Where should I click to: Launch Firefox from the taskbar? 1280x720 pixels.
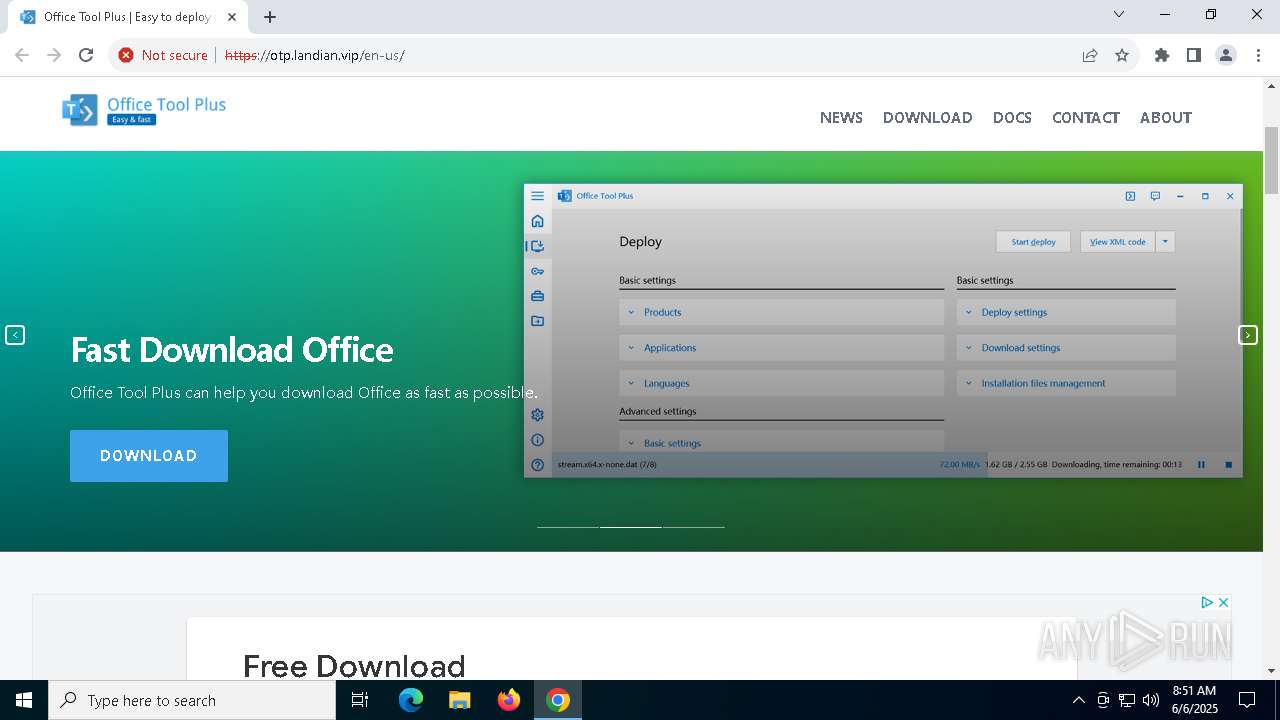pos(509,700)
